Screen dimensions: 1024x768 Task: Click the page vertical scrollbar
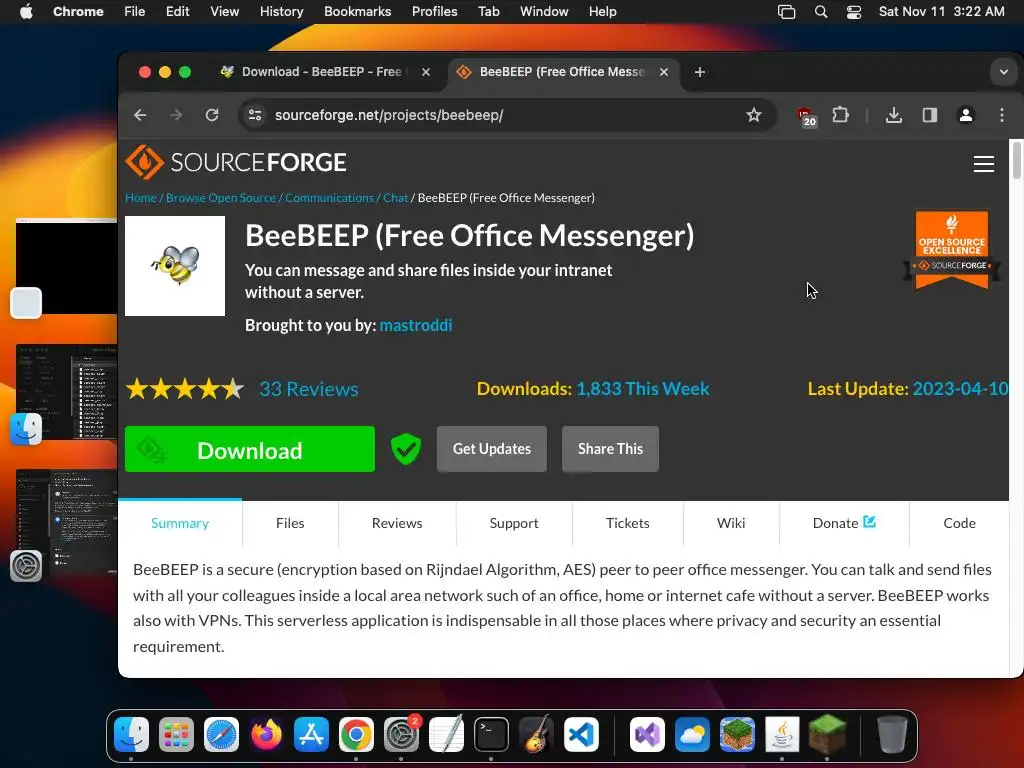[1016, 159]
